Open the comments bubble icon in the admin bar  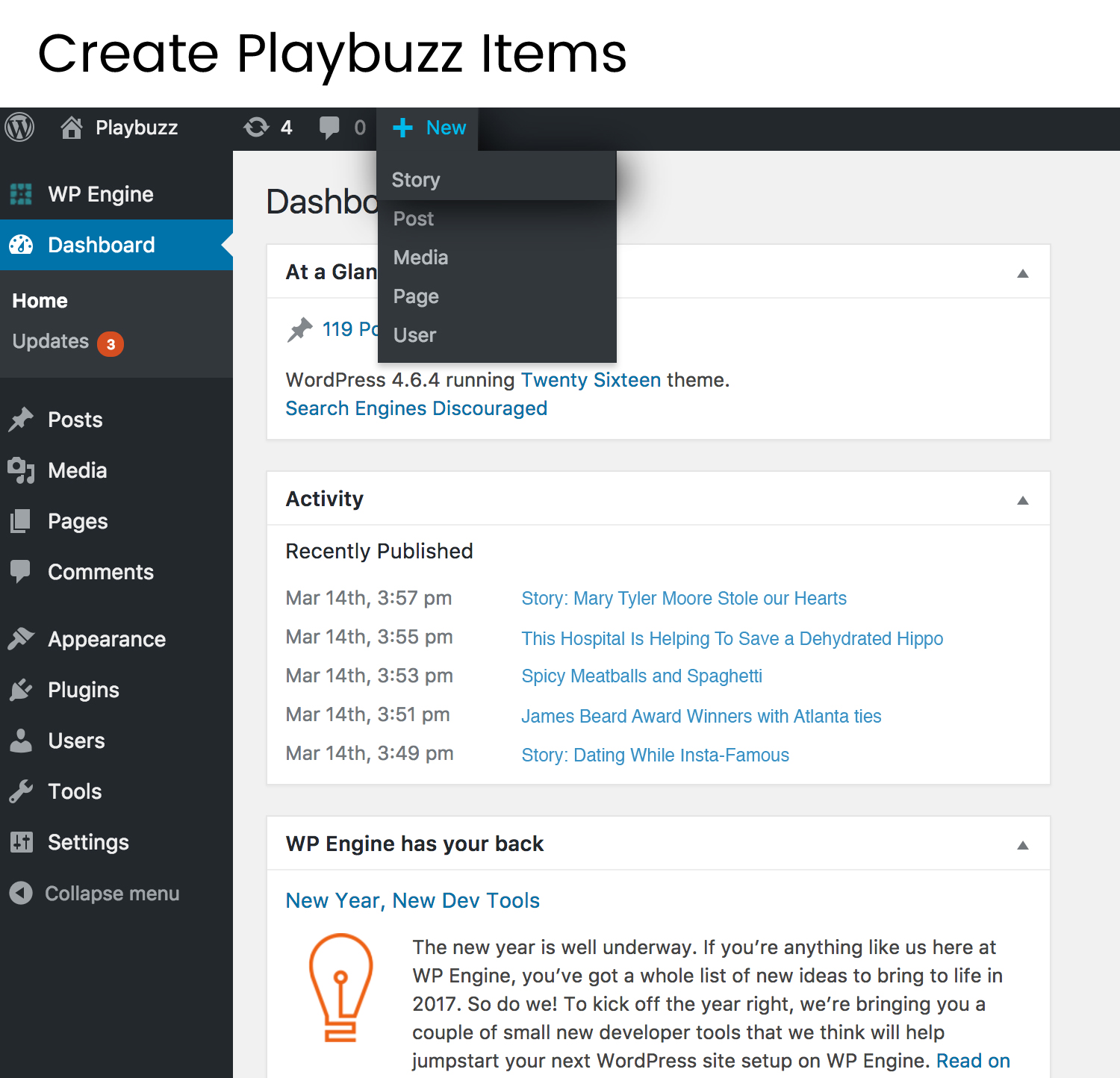329,128
